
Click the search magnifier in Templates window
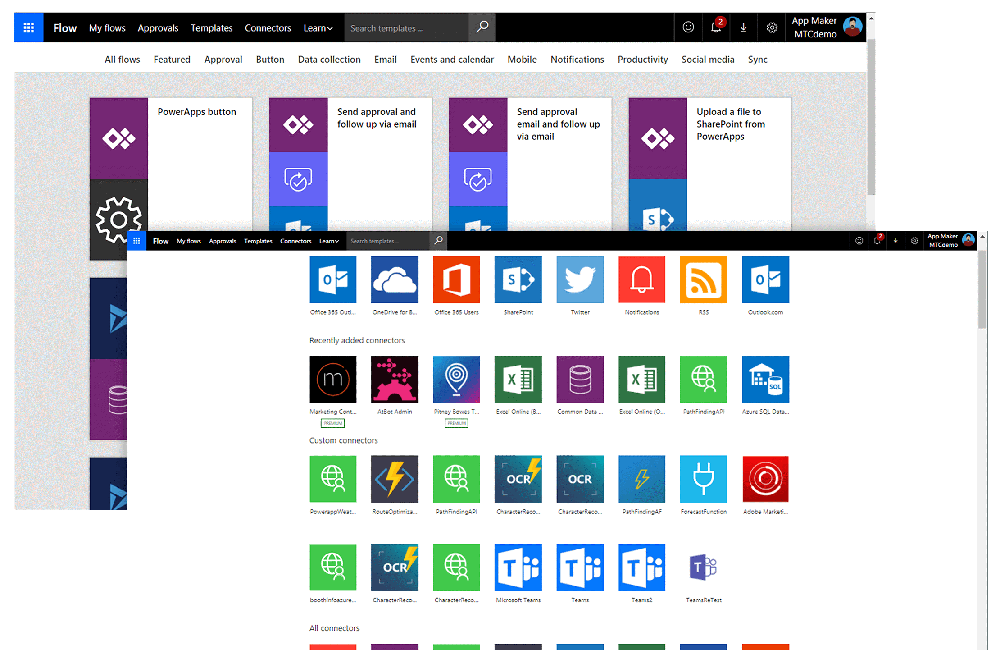tap(483, 27)
